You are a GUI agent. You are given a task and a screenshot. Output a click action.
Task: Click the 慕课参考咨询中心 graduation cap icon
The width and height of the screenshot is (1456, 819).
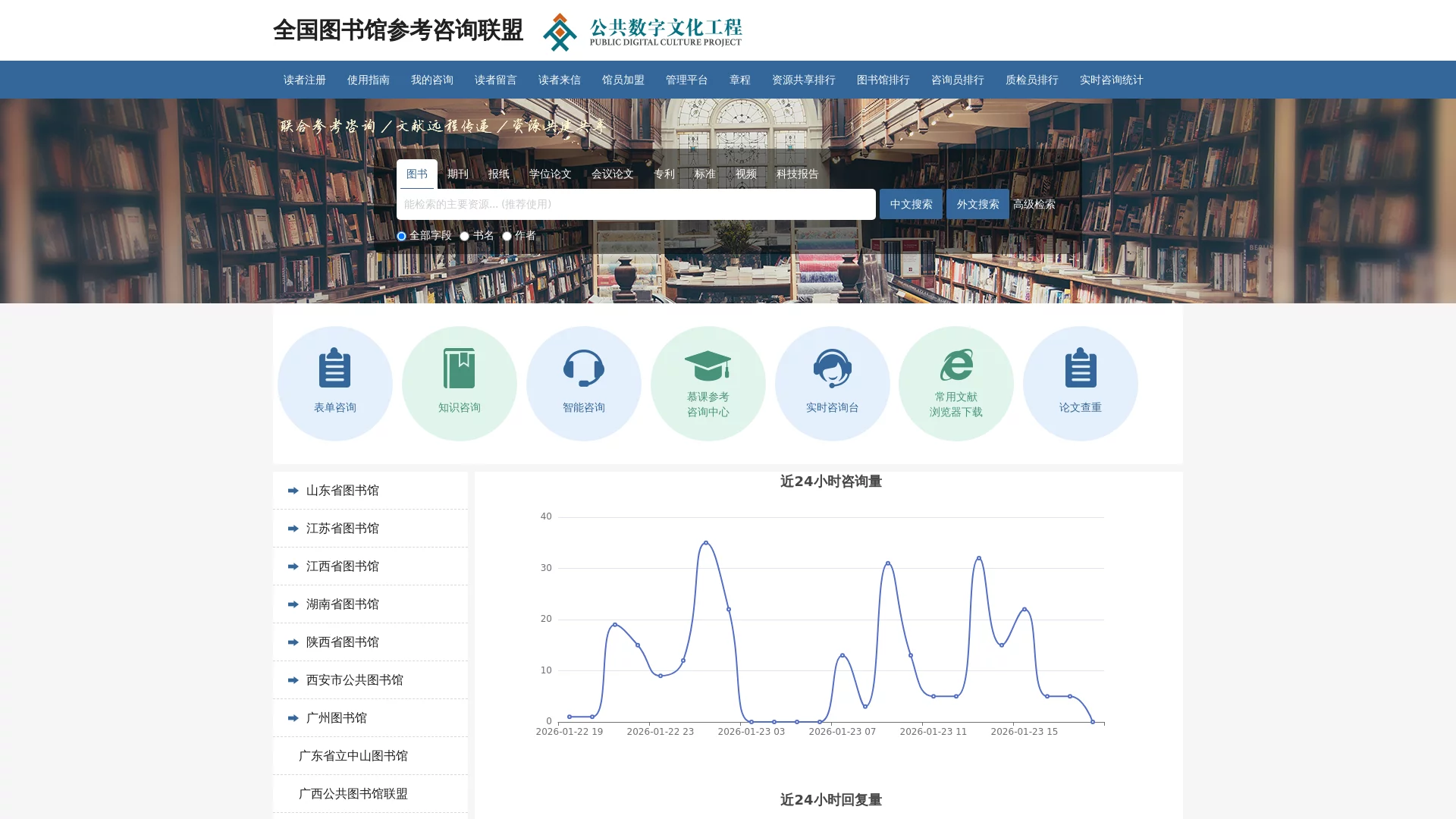click(x=708, y=367)
